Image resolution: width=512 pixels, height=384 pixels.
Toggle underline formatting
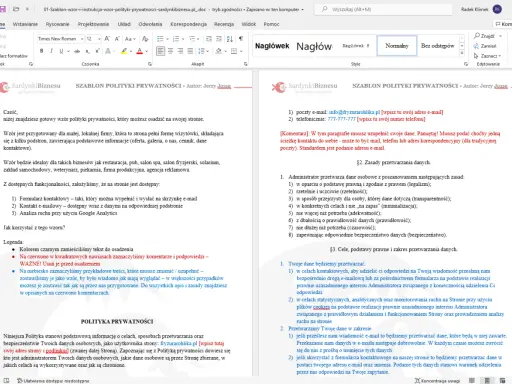click(61, 51)
